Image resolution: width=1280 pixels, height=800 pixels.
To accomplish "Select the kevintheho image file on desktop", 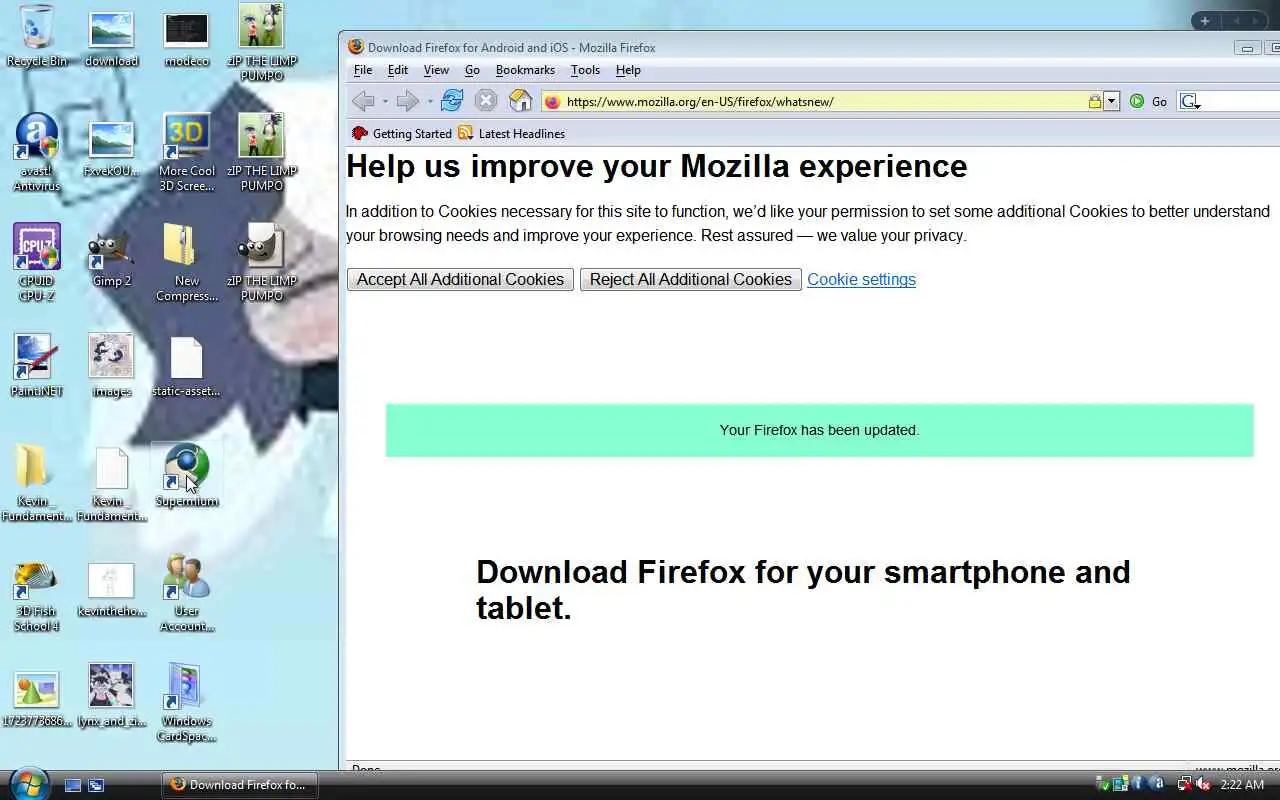I will [x=111, y=590].
